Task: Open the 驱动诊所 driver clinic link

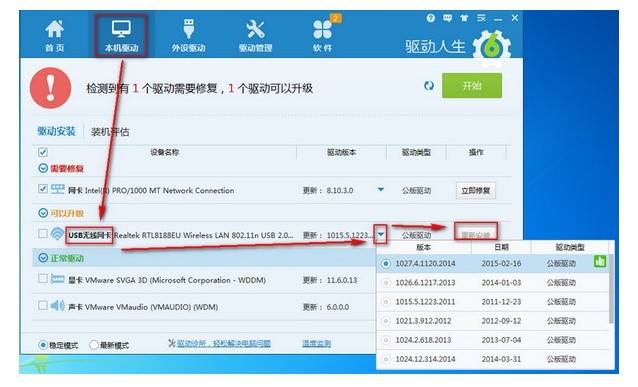Action: click(224, 344)
